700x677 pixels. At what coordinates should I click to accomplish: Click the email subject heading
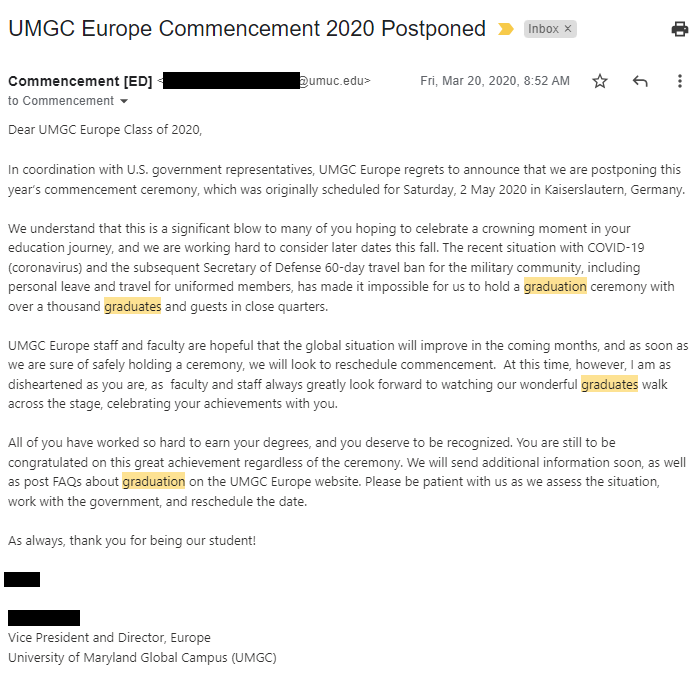tap(246, 29)
